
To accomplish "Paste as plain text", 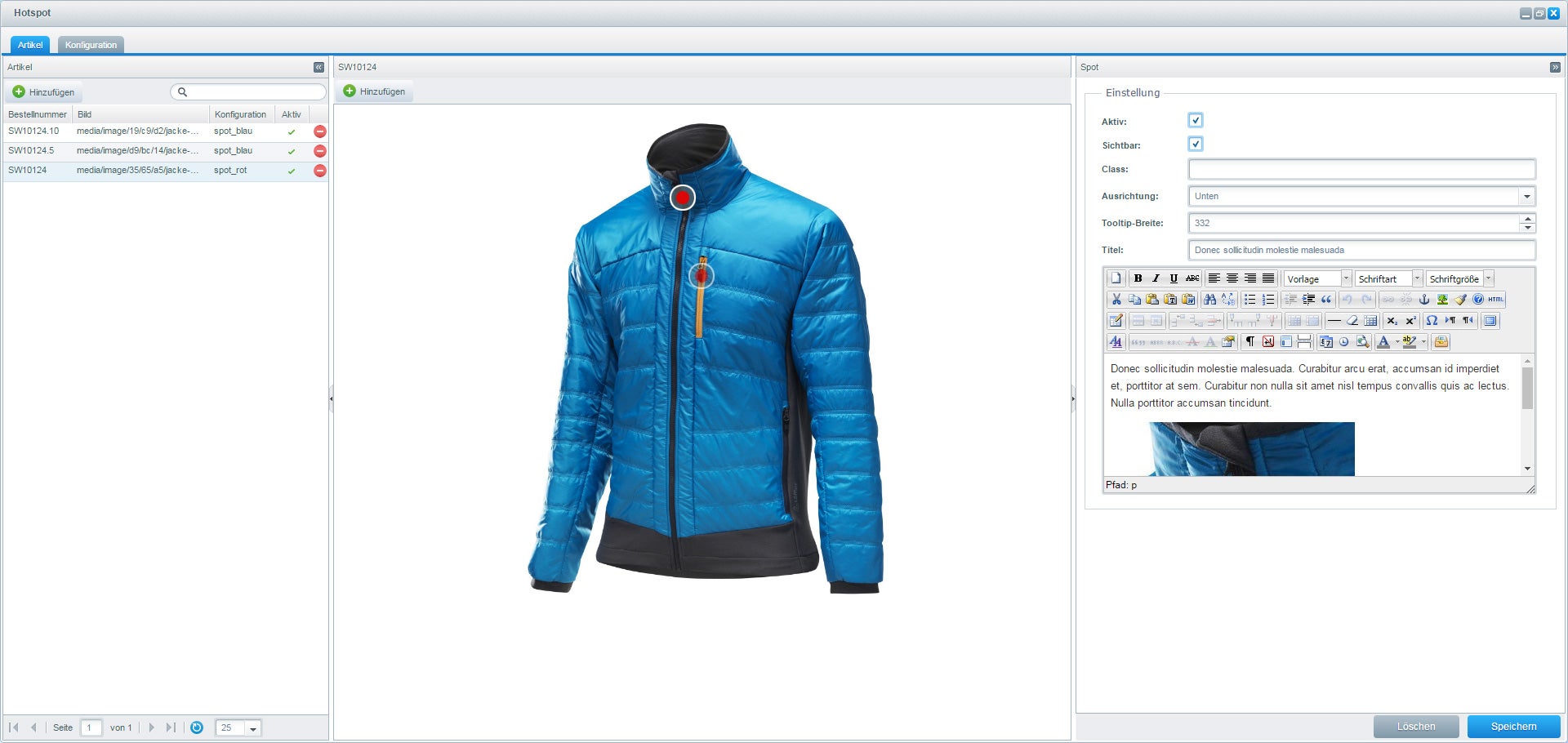I will click(x=1170, y=300).
